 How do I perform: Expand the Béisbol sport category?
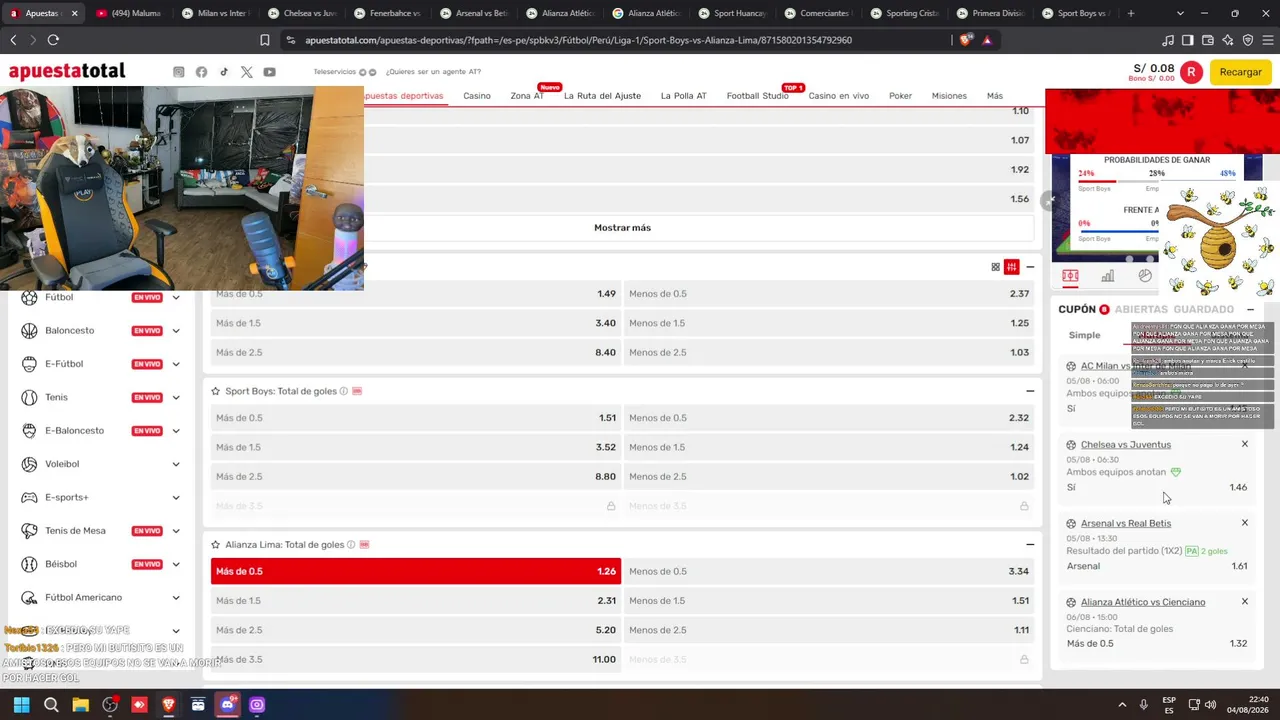[176, 564]
